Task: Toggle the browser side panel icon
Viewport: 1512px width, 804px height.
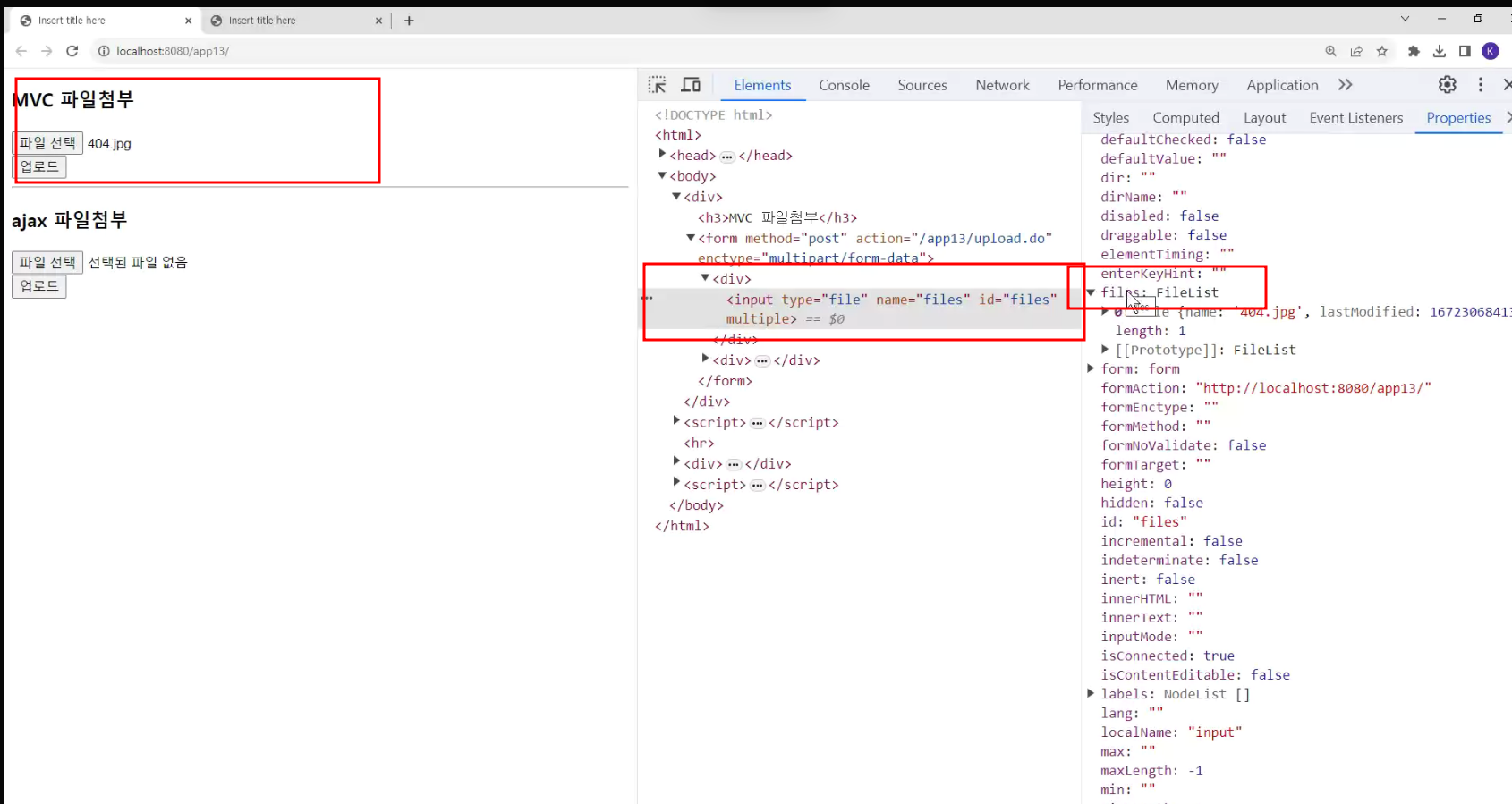Action: coord(1465,51)
